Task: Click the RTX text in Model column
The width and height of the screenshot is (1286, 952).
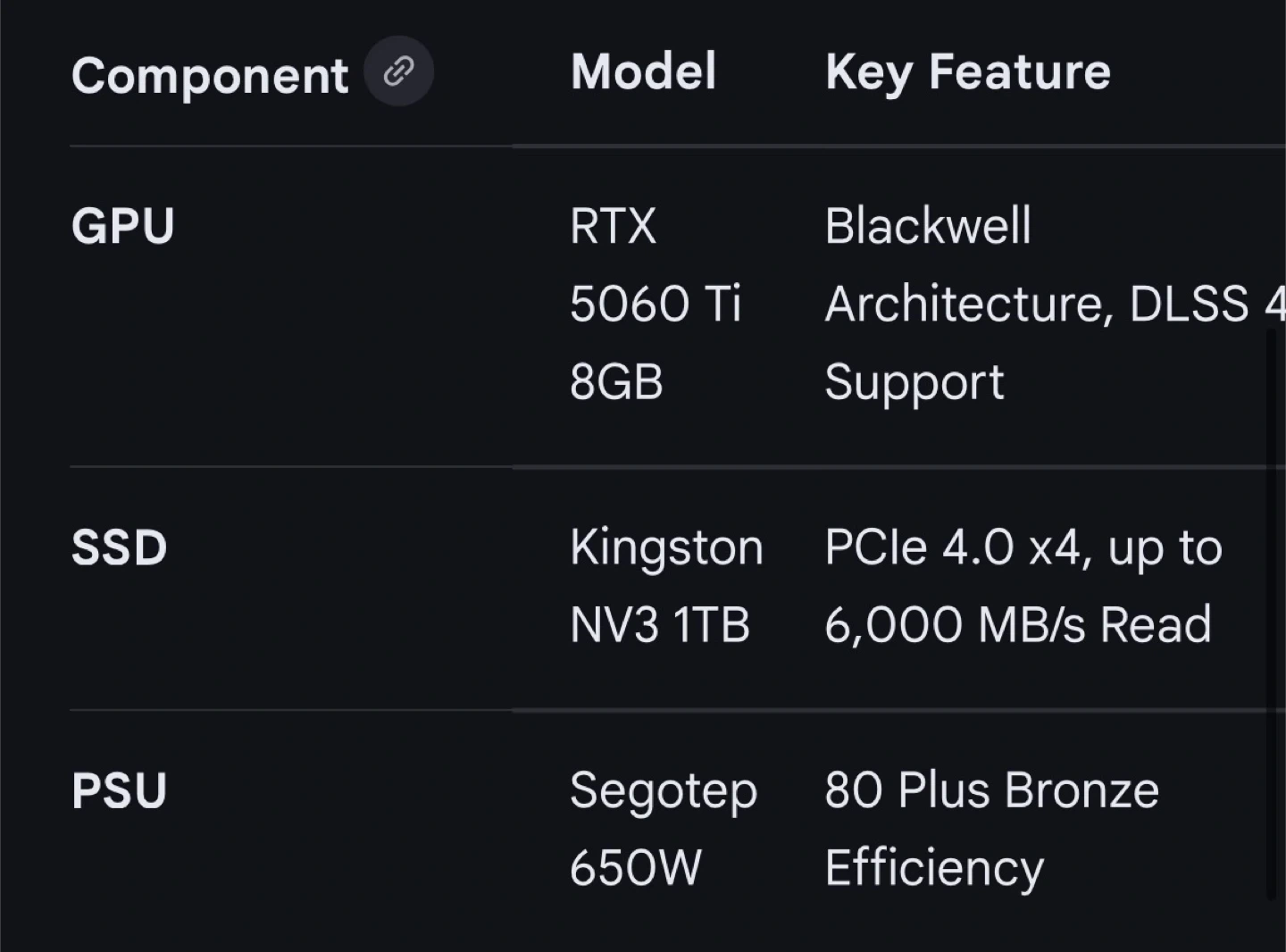Action: [613, 226]
